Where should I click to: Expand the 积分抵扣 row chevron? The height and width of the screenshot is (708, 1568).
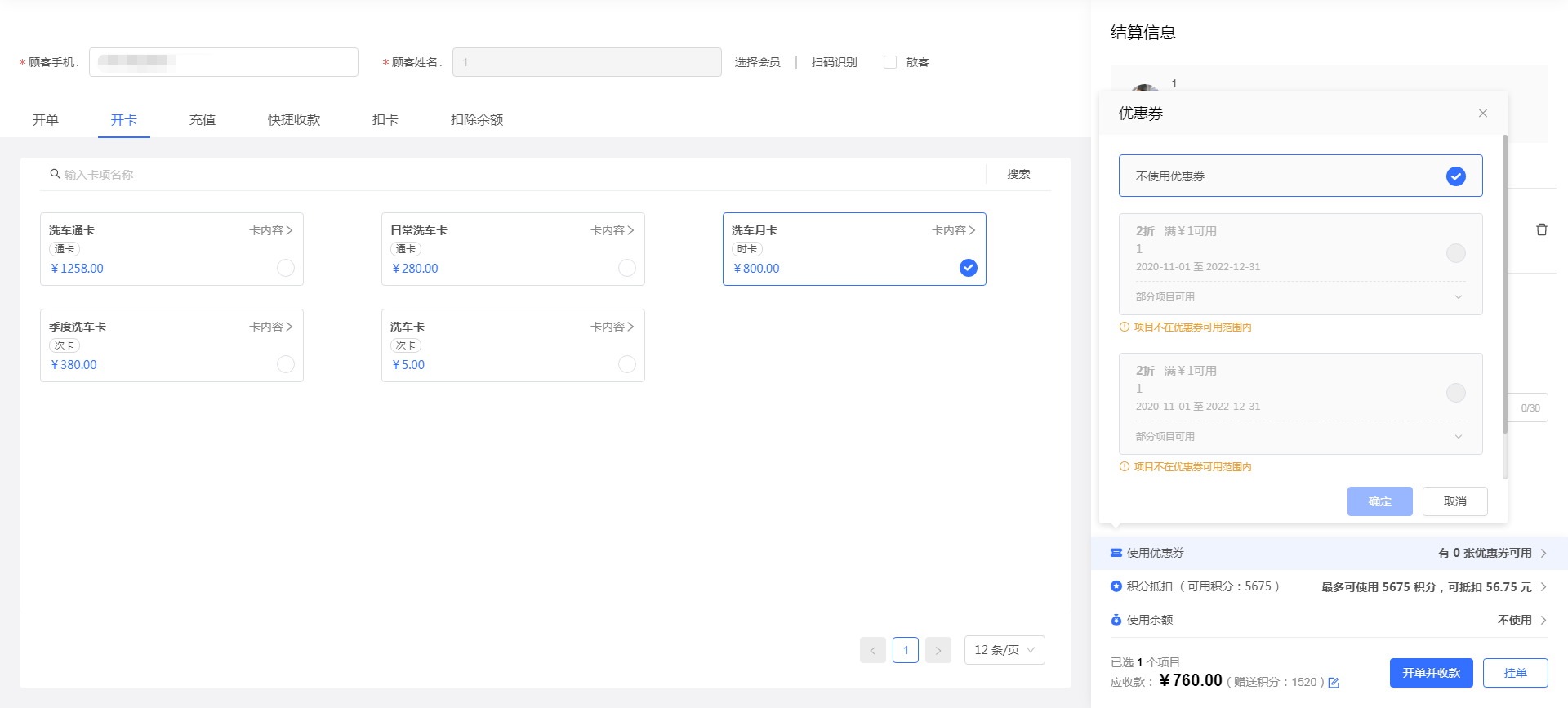1543,586
